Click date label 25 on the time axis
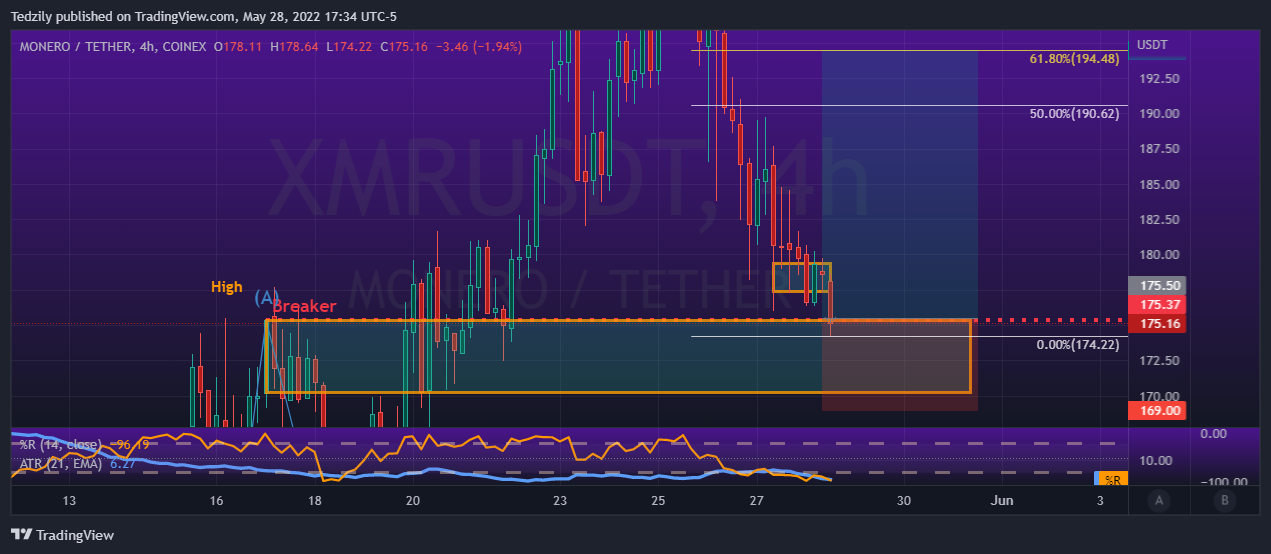The width and height of the screenshot is (1271, 554). click(657, 500)
